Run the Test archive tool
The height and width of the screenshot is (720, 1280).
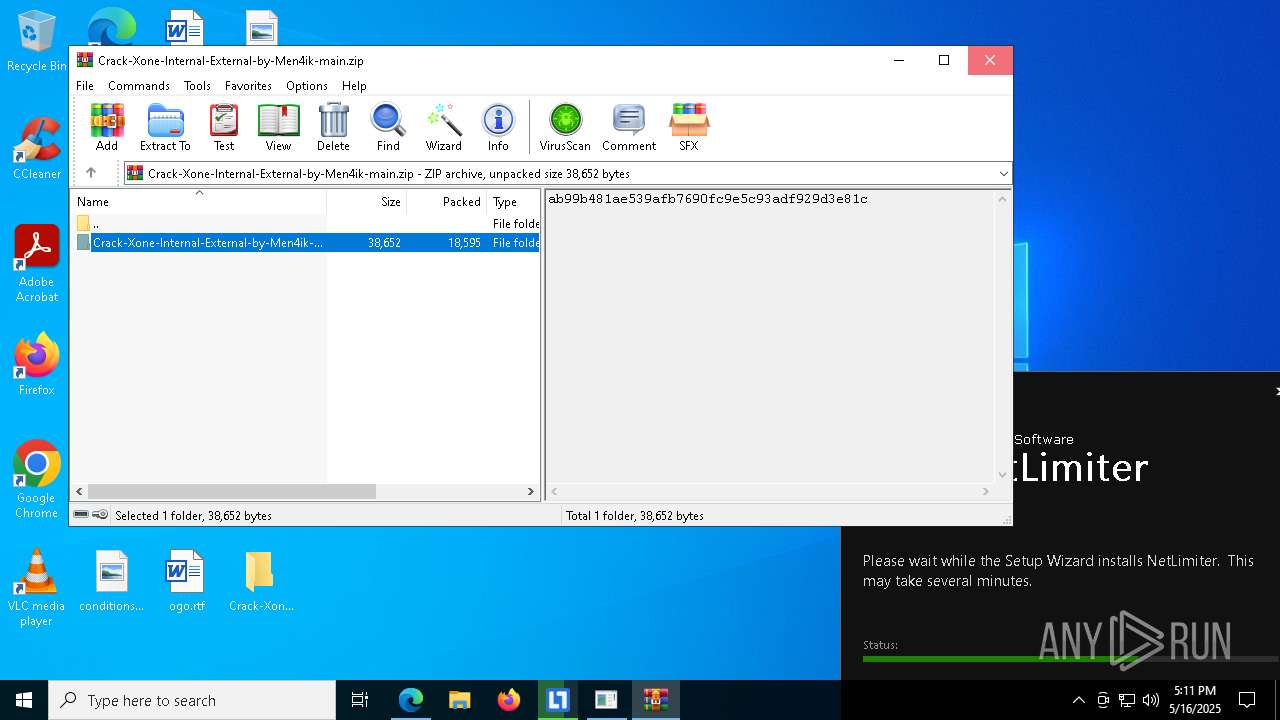pyautogui.click(x=224, y=127)
